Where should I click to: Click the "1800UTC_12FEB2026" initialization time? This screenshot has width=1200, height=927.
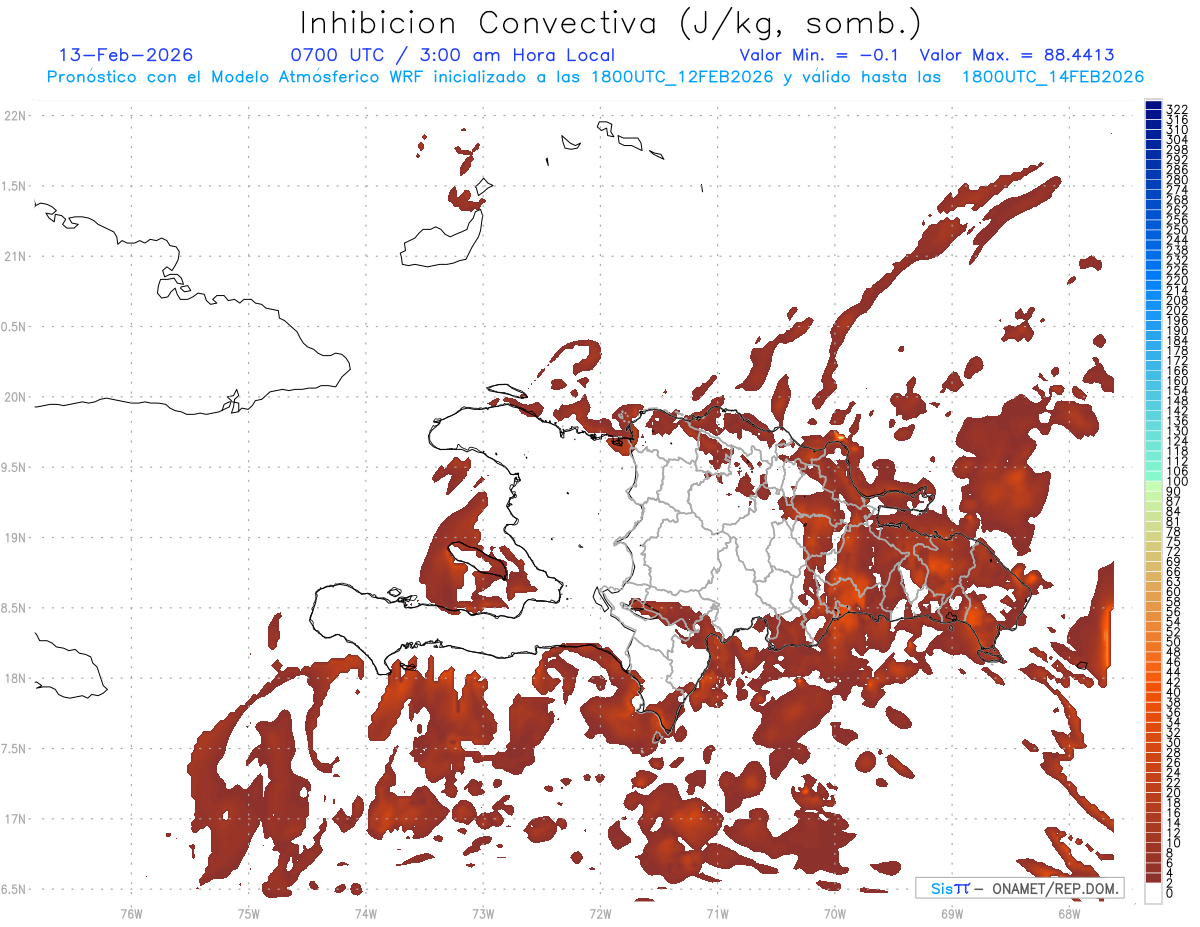point(682,76)
